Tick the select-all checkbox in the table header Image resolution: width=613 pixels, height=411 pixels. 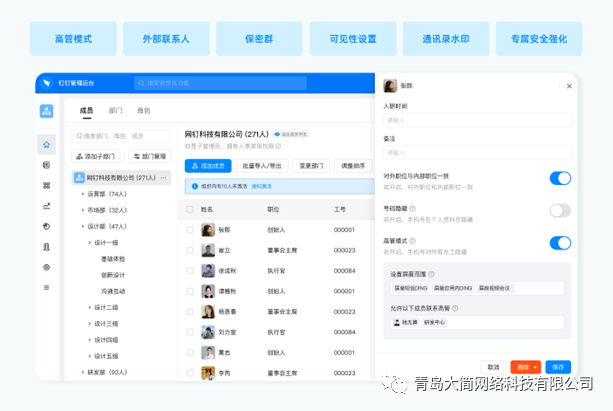(190, 209)
